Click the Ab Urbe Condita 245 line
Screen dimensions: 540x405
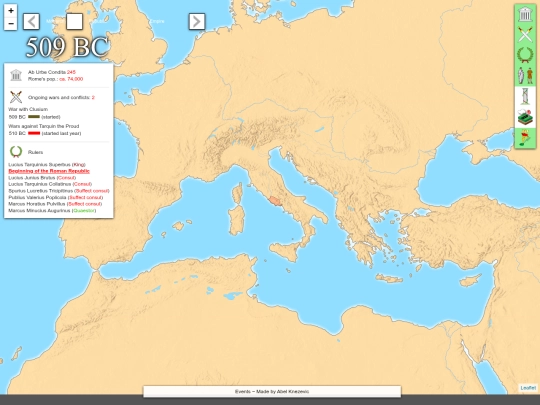pyautogui.click(x=52, y=72)
